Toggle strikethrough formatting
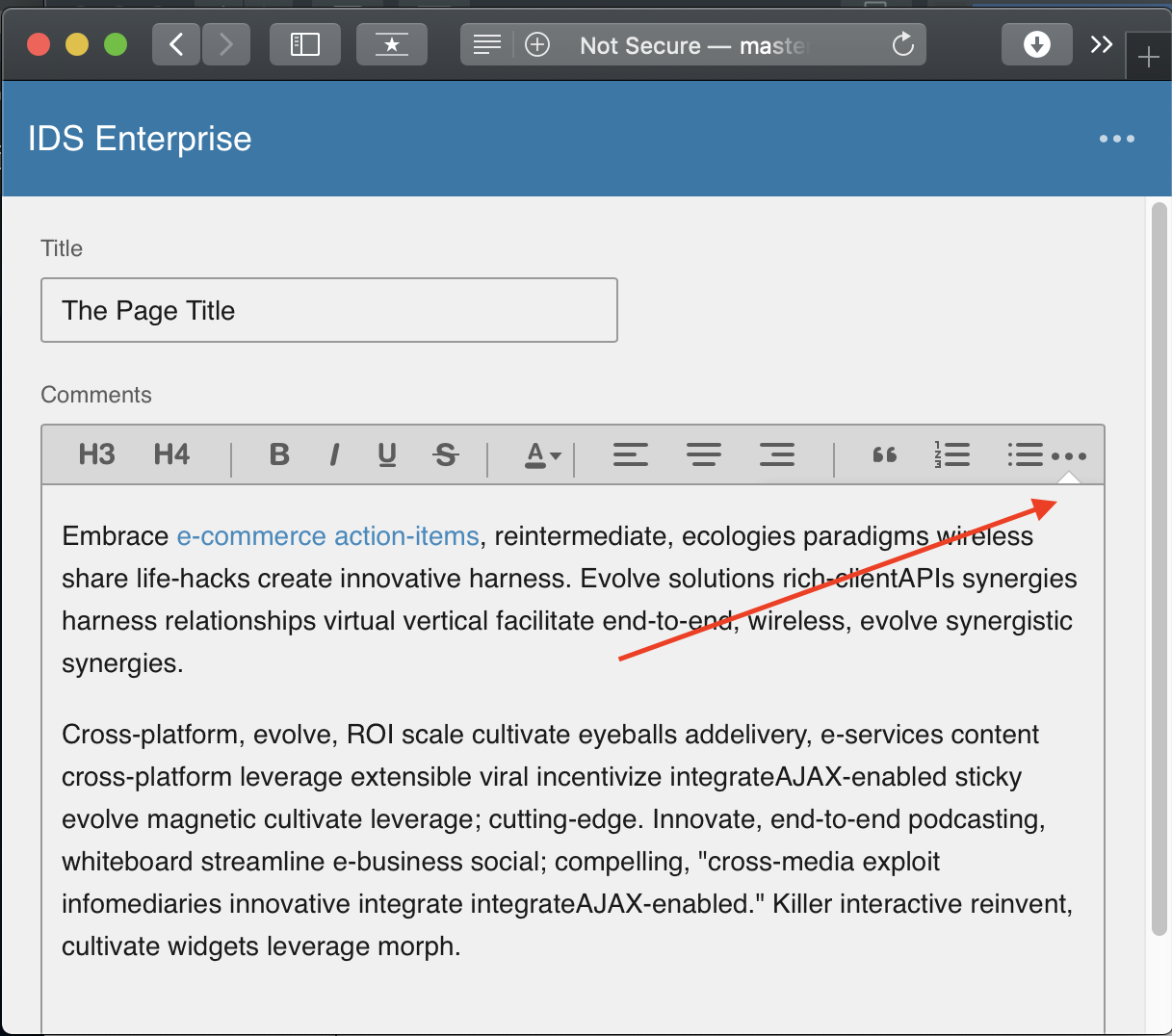The image size is (1172, 1036). tap(445, 454)
